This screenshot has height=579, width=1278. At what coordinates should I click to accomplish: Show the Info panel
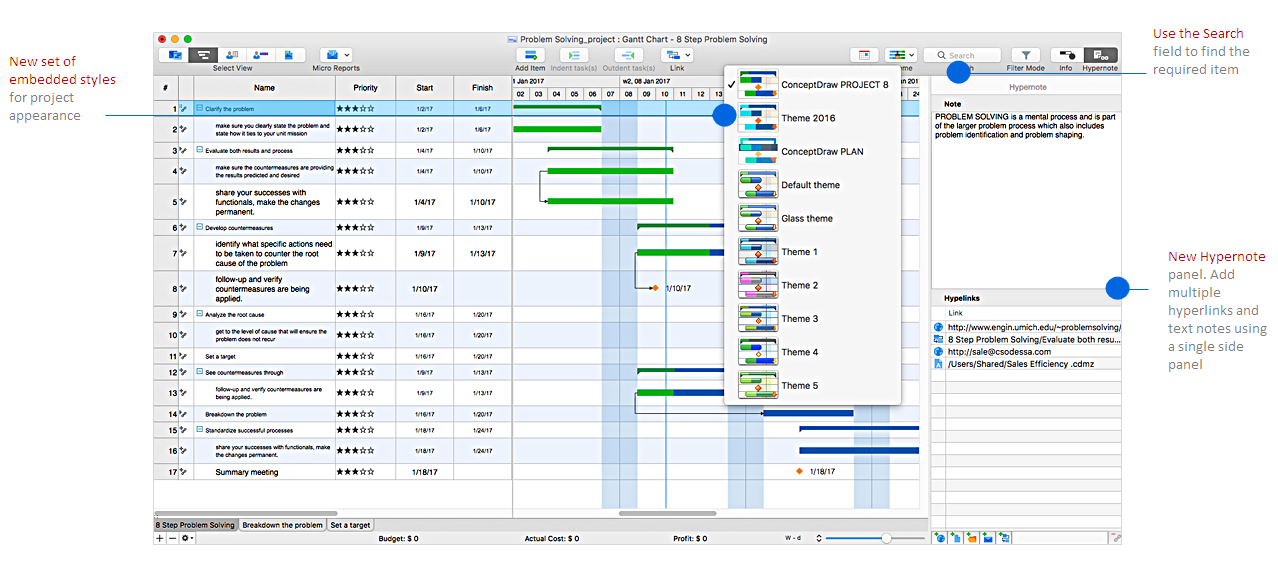point(1066,55)
